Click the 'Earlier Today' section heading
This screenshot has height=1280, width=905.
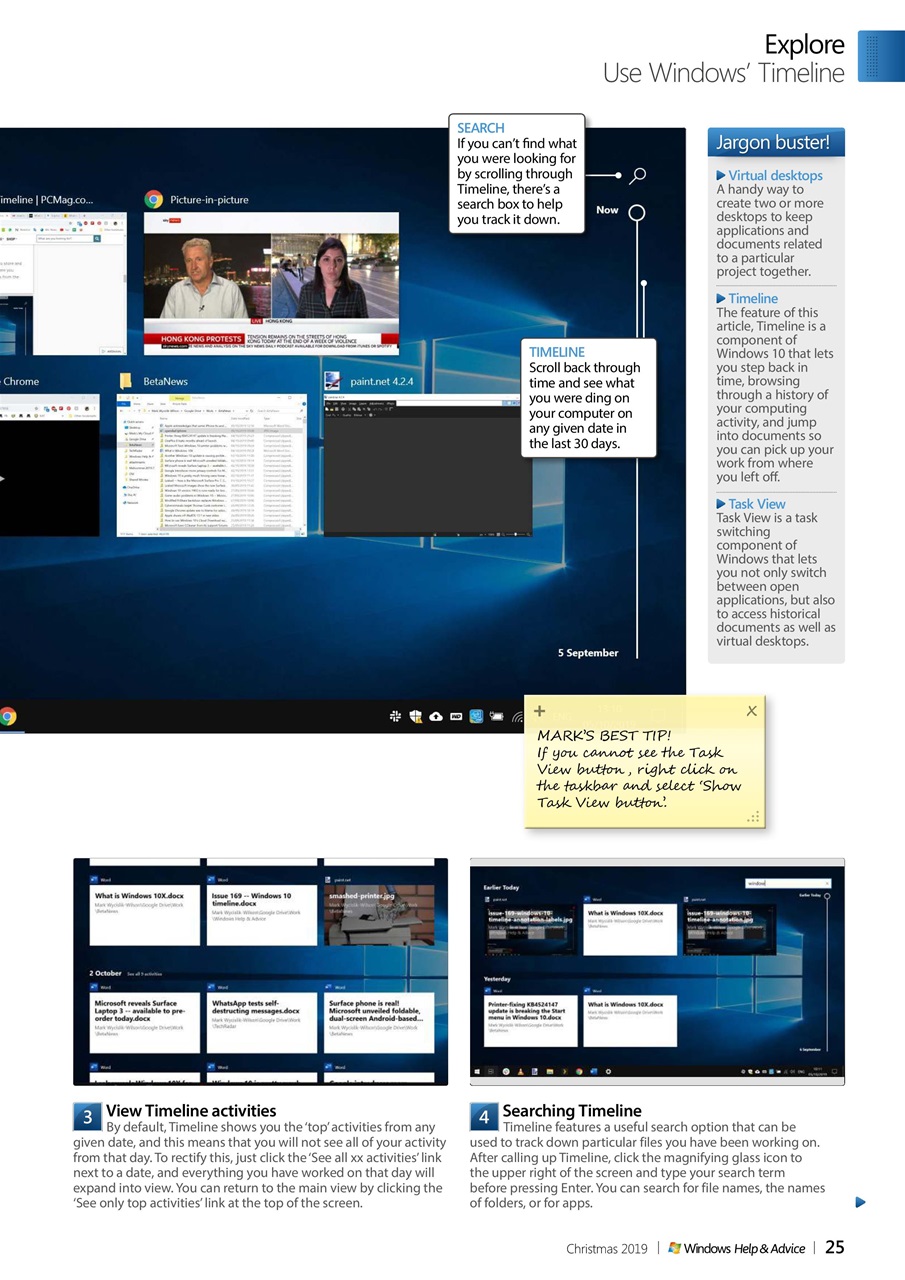pyautogui.click(x=502, y=888)
